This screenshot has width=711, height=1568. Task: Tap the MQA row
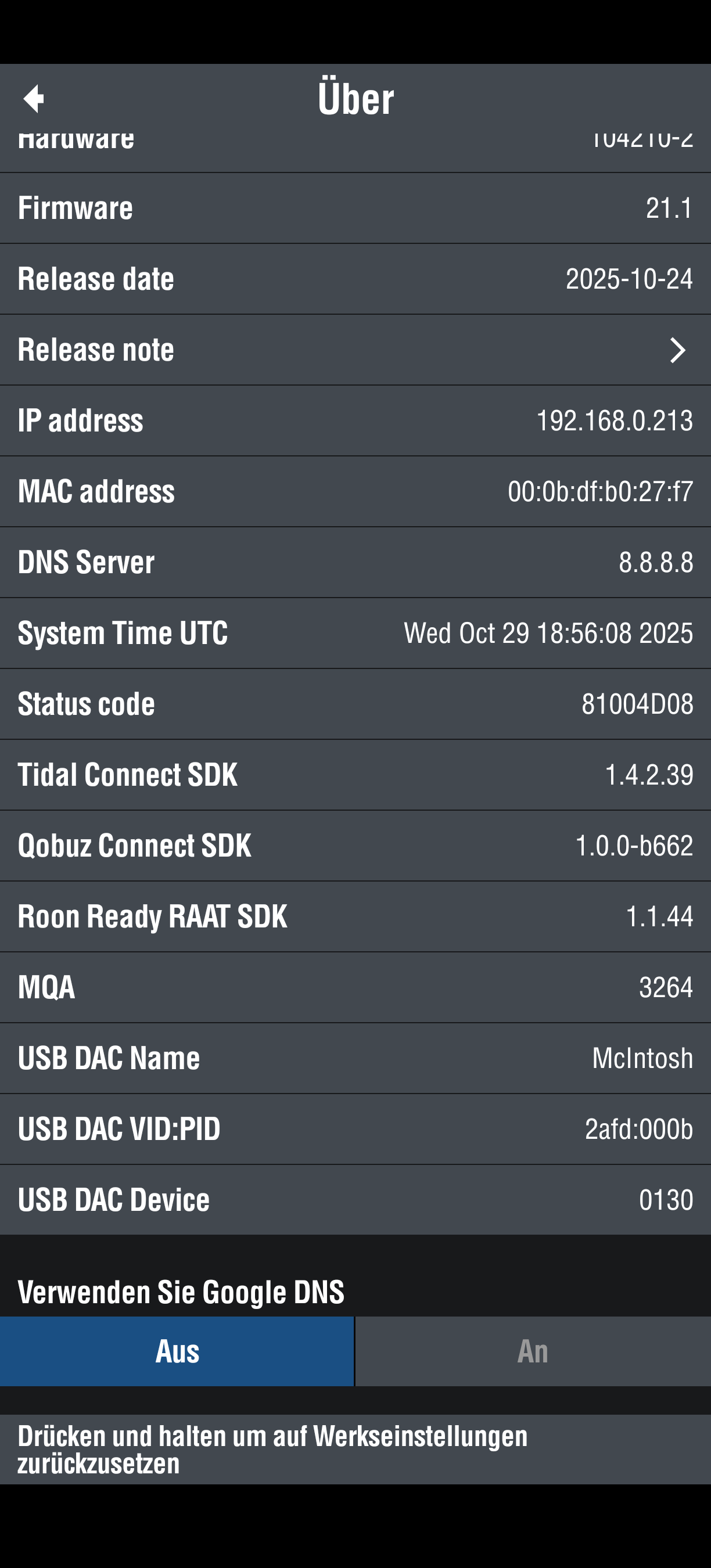pyautogui.click(x=355, y=987)
